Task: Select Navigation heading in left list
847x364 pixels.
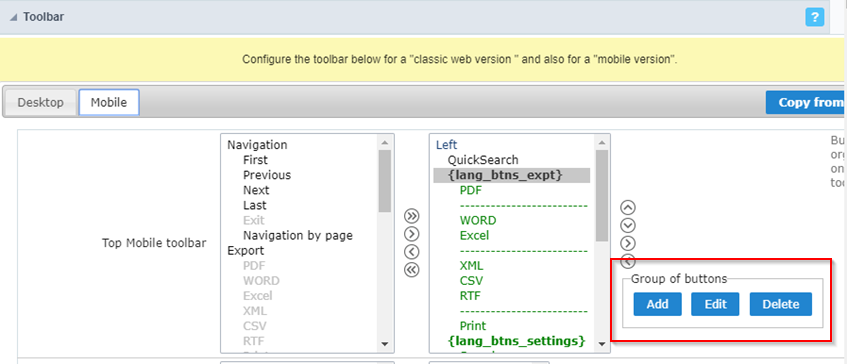Action: (x=257, y=145)
